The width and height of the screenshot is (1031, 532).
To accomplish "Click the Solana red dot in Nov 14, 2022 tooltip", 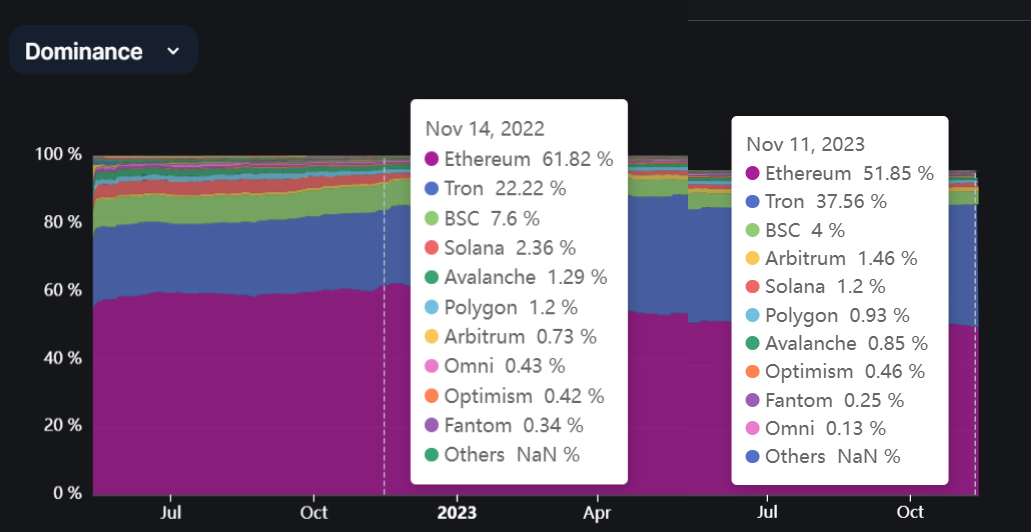I will (x=431, y=248).
